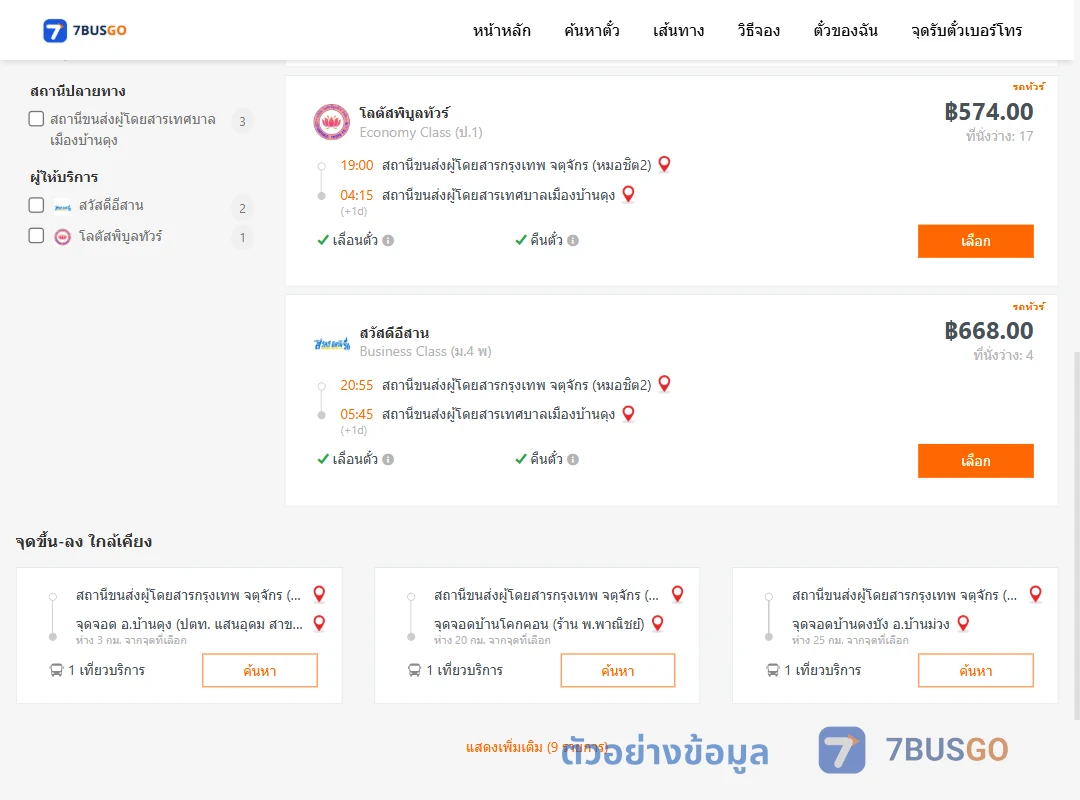The width and height of the screenshot is (1080, 800).
Task: Show map pin for 05:45 arrival station
Action: tap(628, 413)
